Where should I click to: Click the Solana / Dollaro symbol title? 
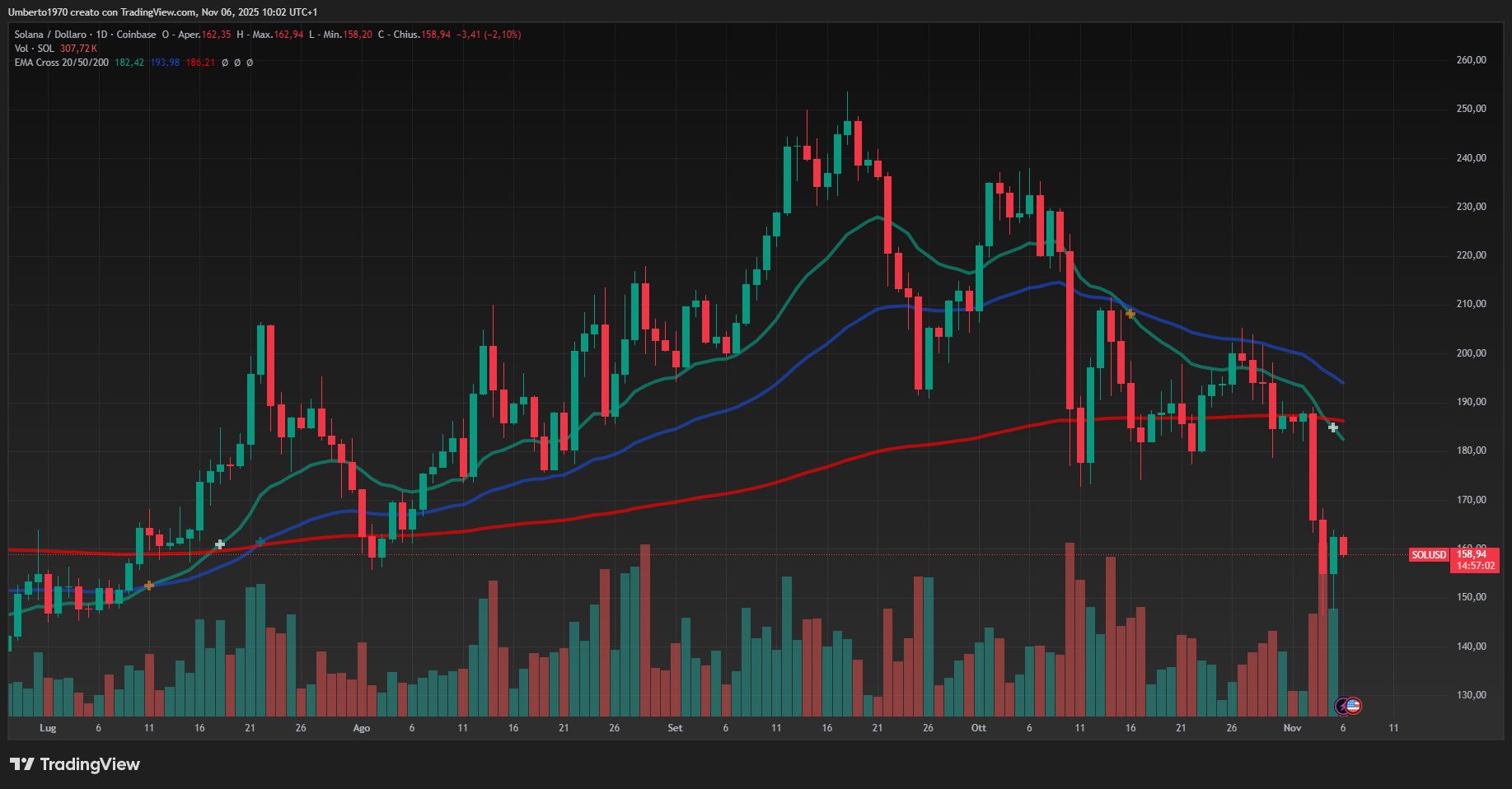tap(50, 35)
